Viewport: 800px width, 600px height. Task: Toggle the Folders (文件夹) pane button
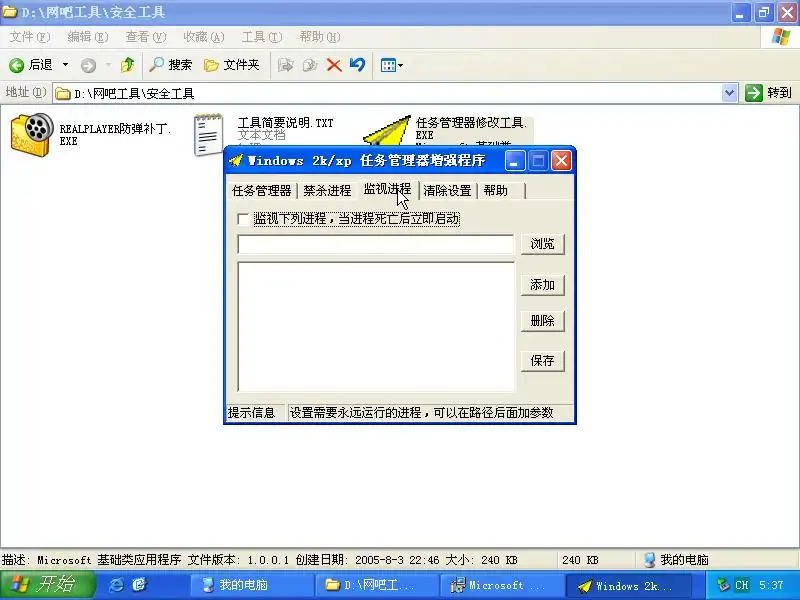(x=232, y=65)
